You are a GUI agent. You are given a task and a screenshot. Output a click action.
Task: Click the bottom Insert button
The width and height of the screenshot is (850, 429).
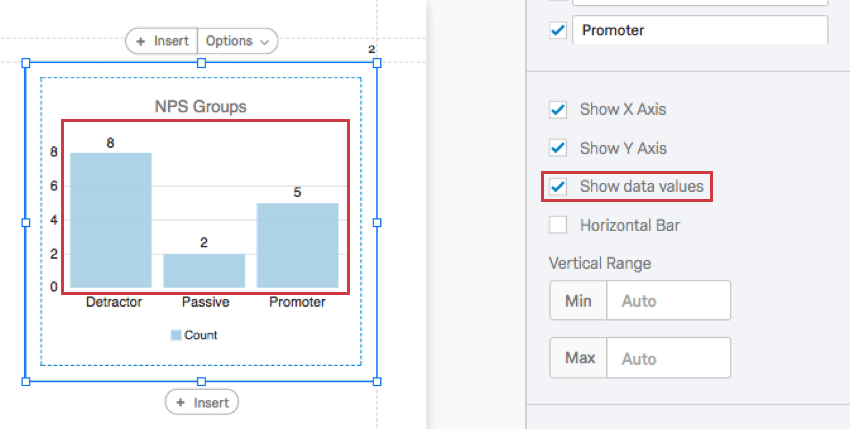pyautogui.click(x=202, y=402)
